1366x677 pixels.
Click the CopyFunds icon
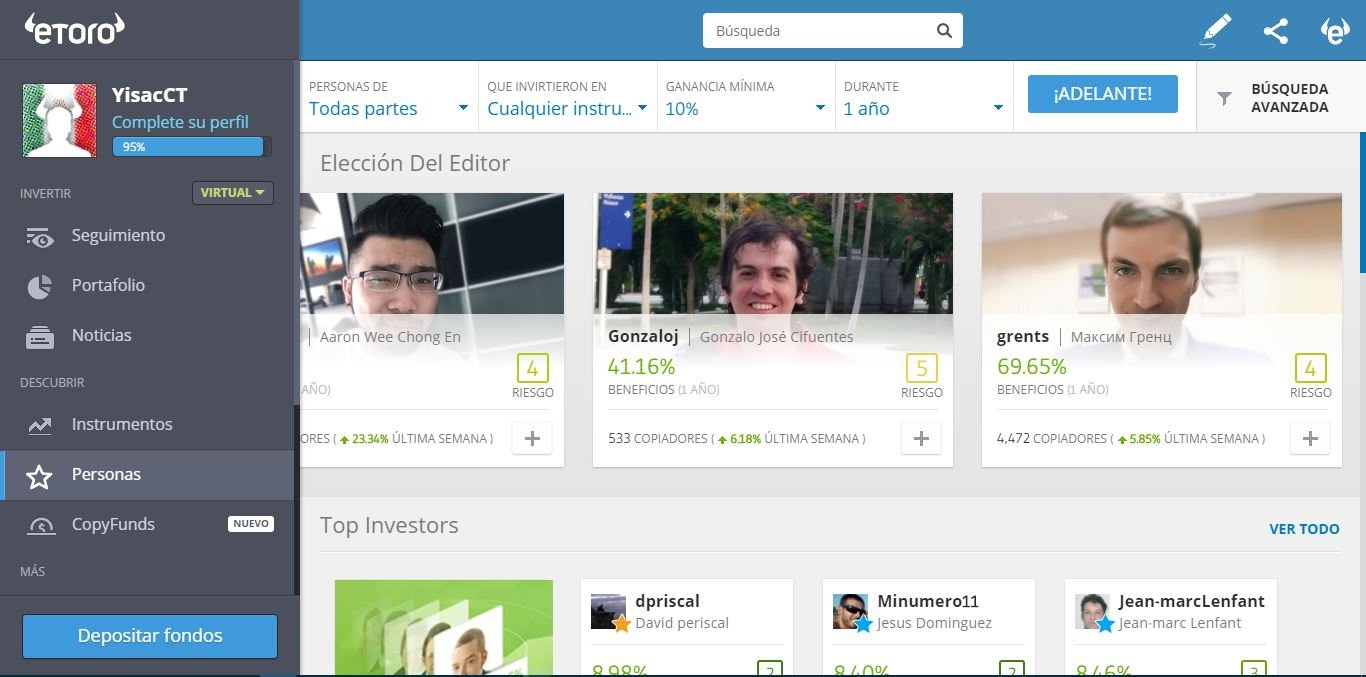tap(41, 526)
